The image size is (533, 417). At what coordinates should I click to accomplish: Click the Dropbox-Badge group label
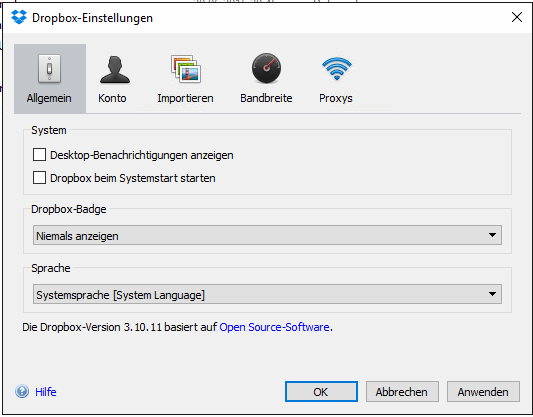tap(69, 209)
